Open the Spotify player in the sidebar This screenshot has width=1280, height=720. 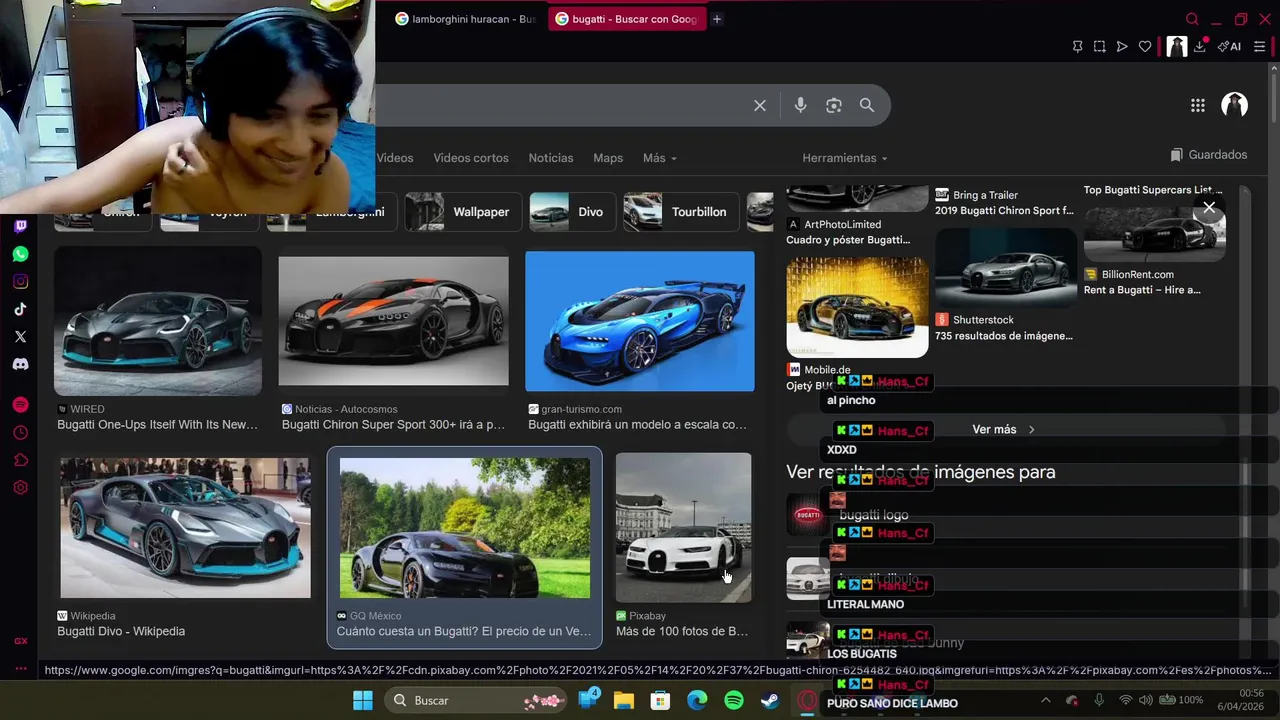[x=20, y=405]
